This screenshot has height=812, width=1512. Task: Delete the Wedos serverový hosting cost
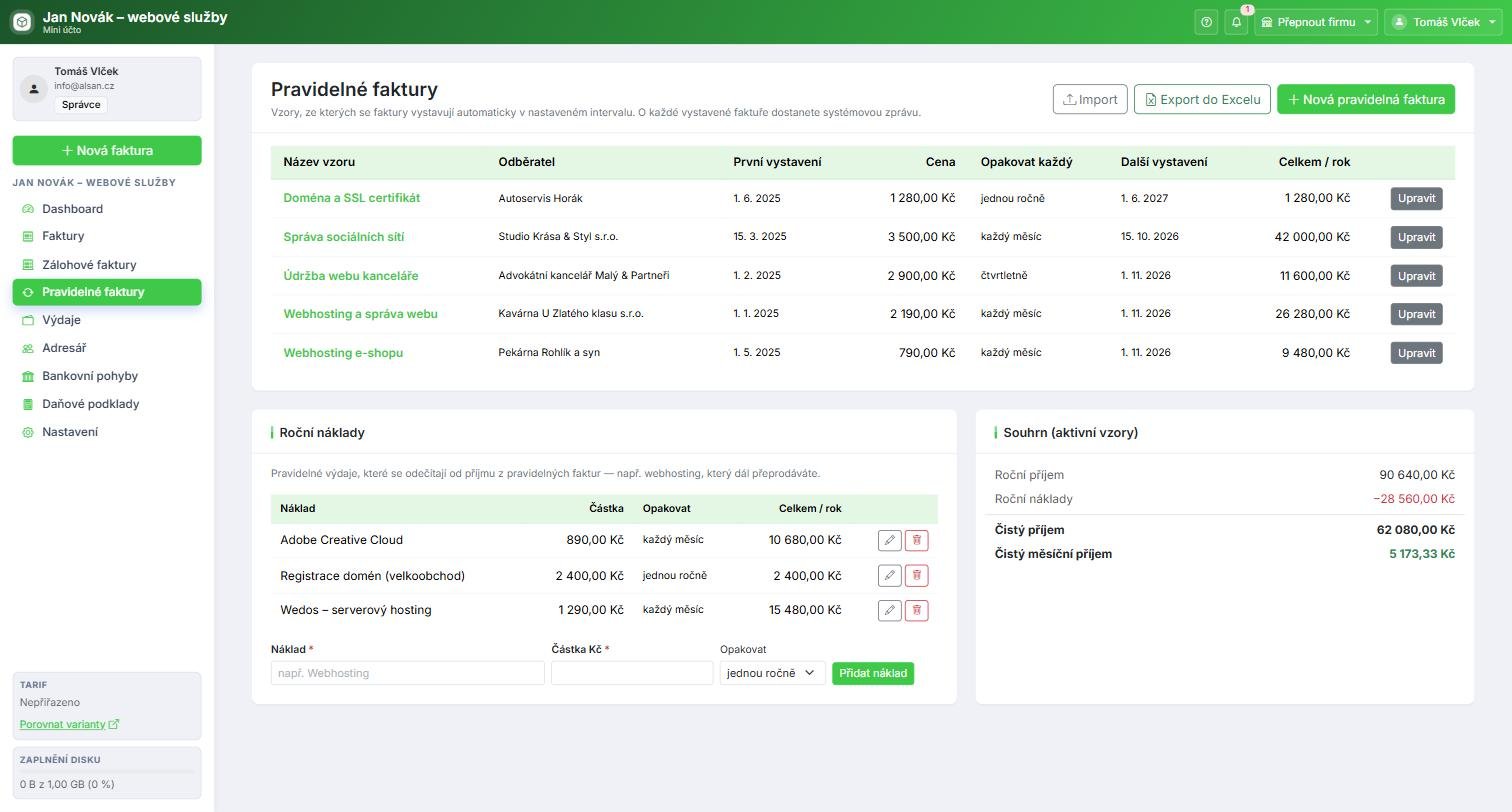tap(916, 610)
